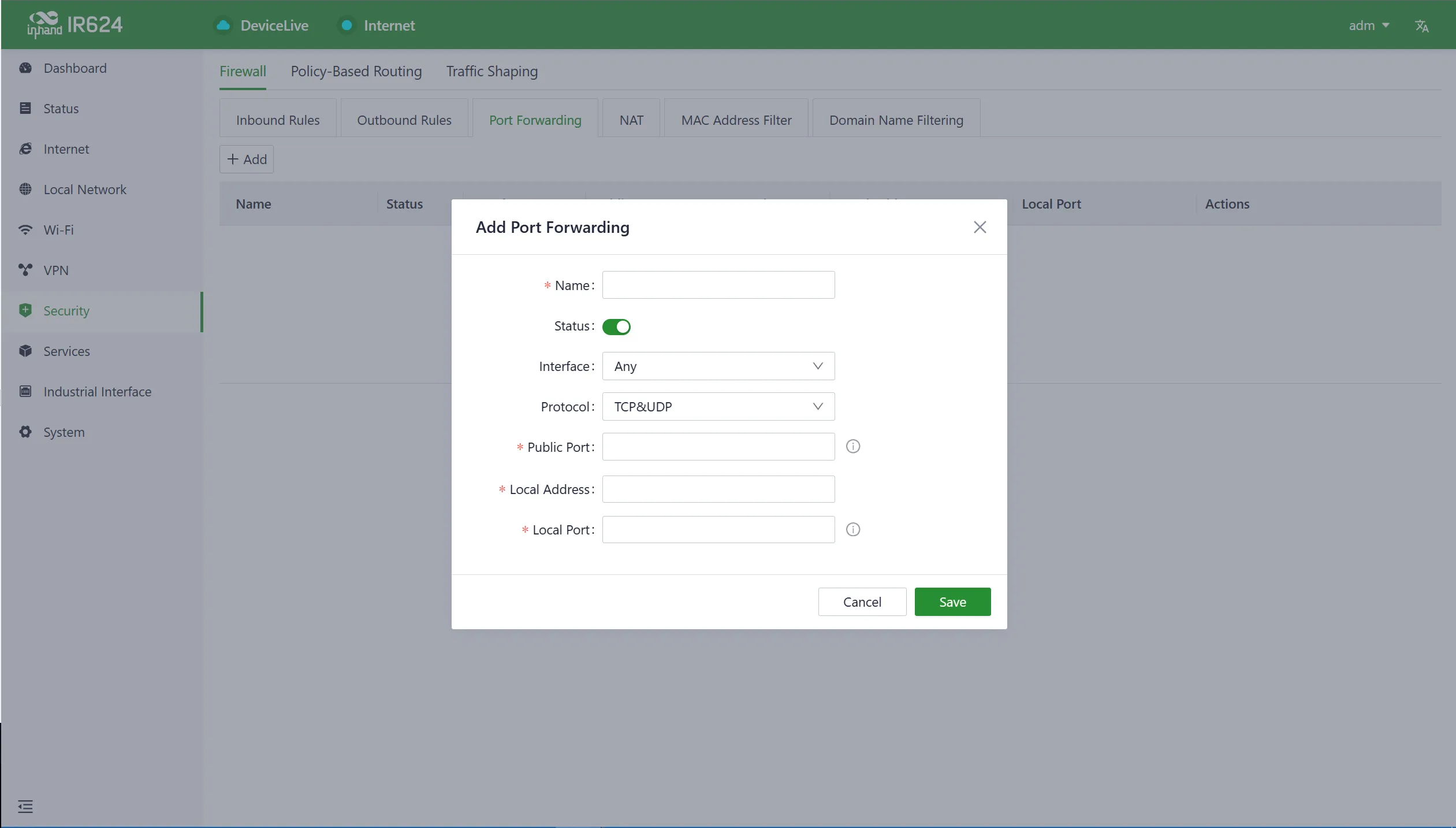Screen dimensions: 1456x828
Task: Open the language translation icon
Action: point(1422,26)
